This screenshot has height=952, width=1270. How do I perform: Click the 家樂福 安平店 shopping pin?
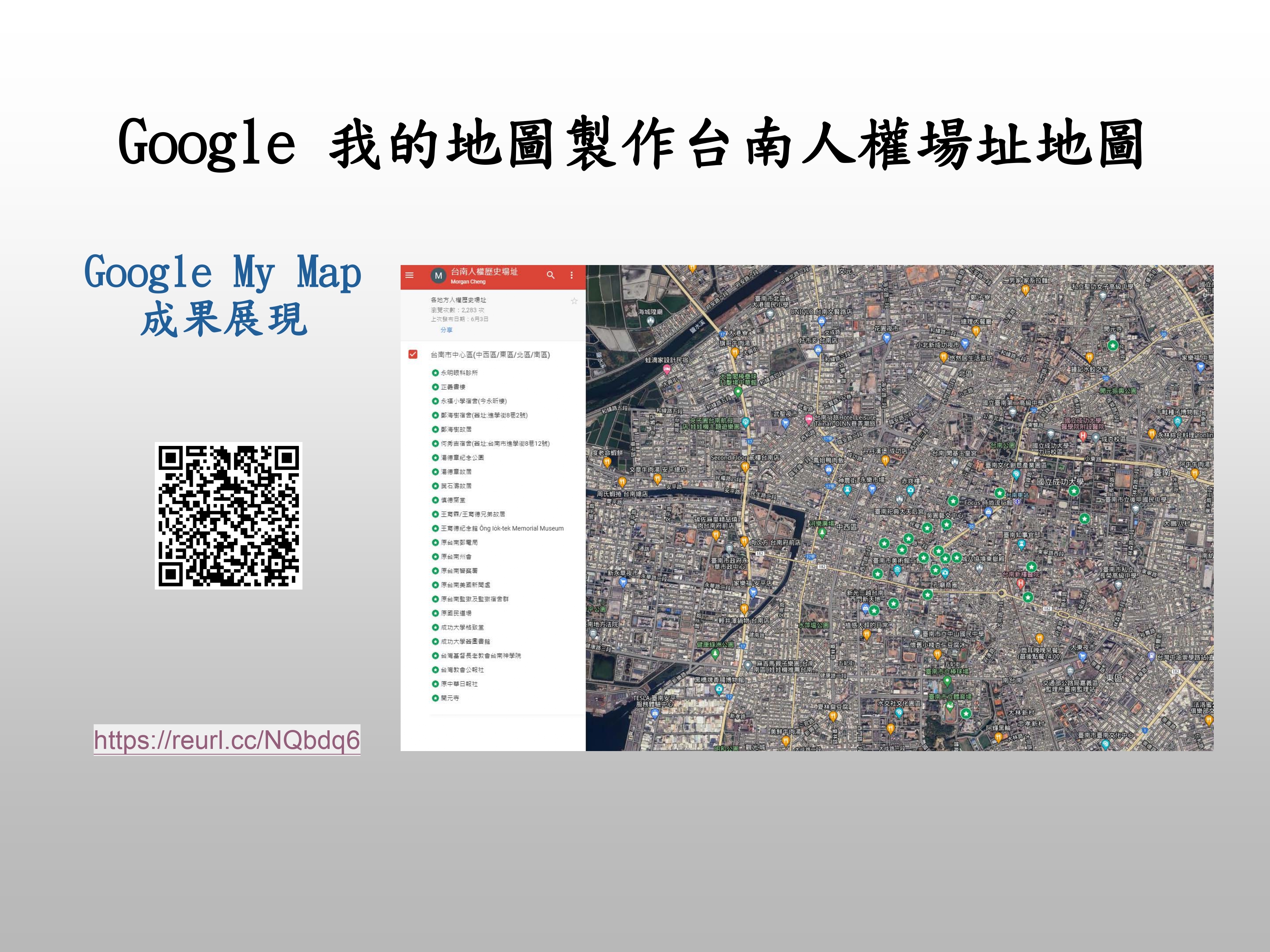(x=753, y=593)
